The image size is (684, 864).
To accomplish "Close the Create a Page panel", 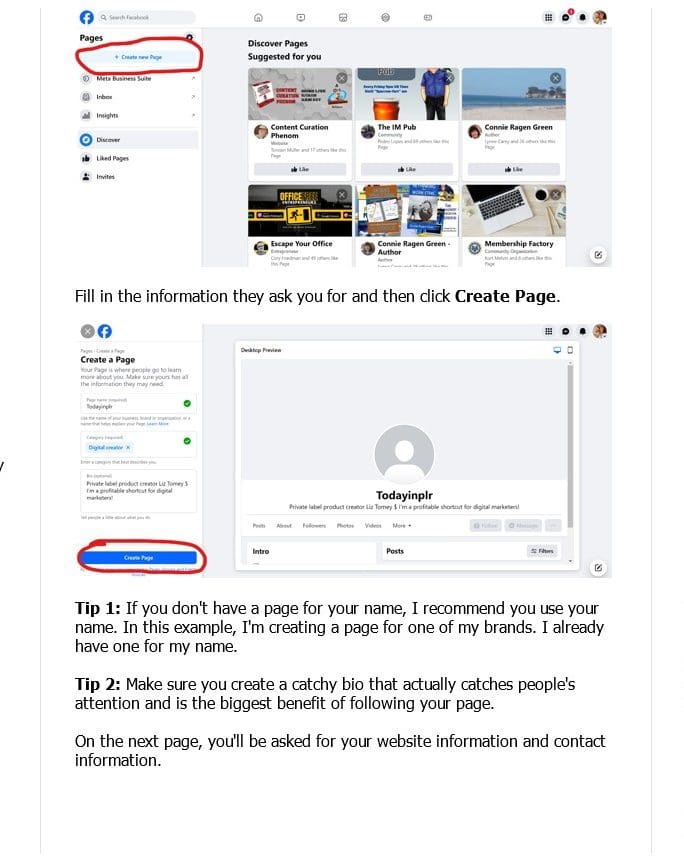I will [88, 331].
